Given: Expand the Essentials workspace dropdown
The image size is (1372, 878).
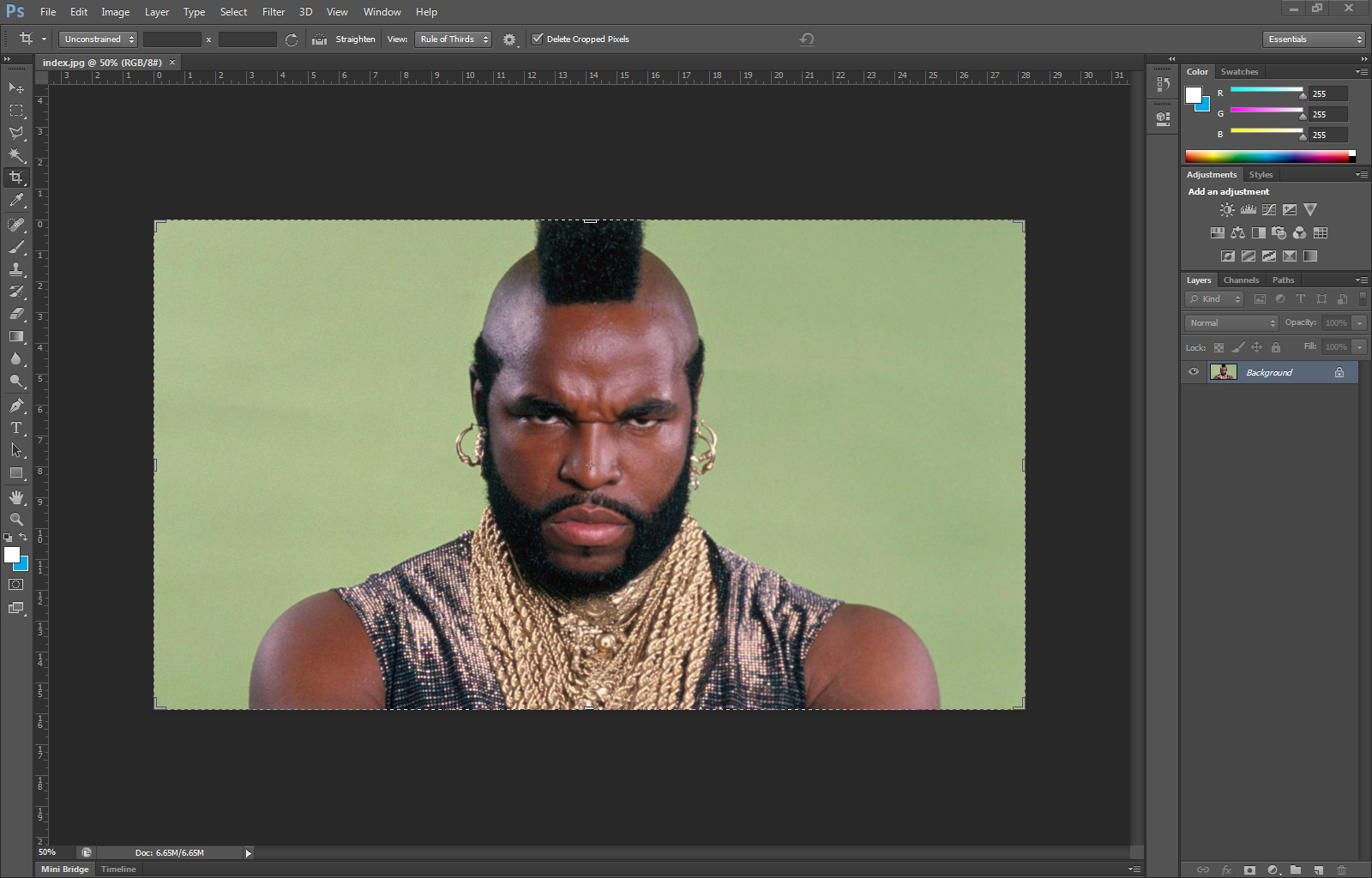Looking at the screenshot, I should click(1313, 39).
